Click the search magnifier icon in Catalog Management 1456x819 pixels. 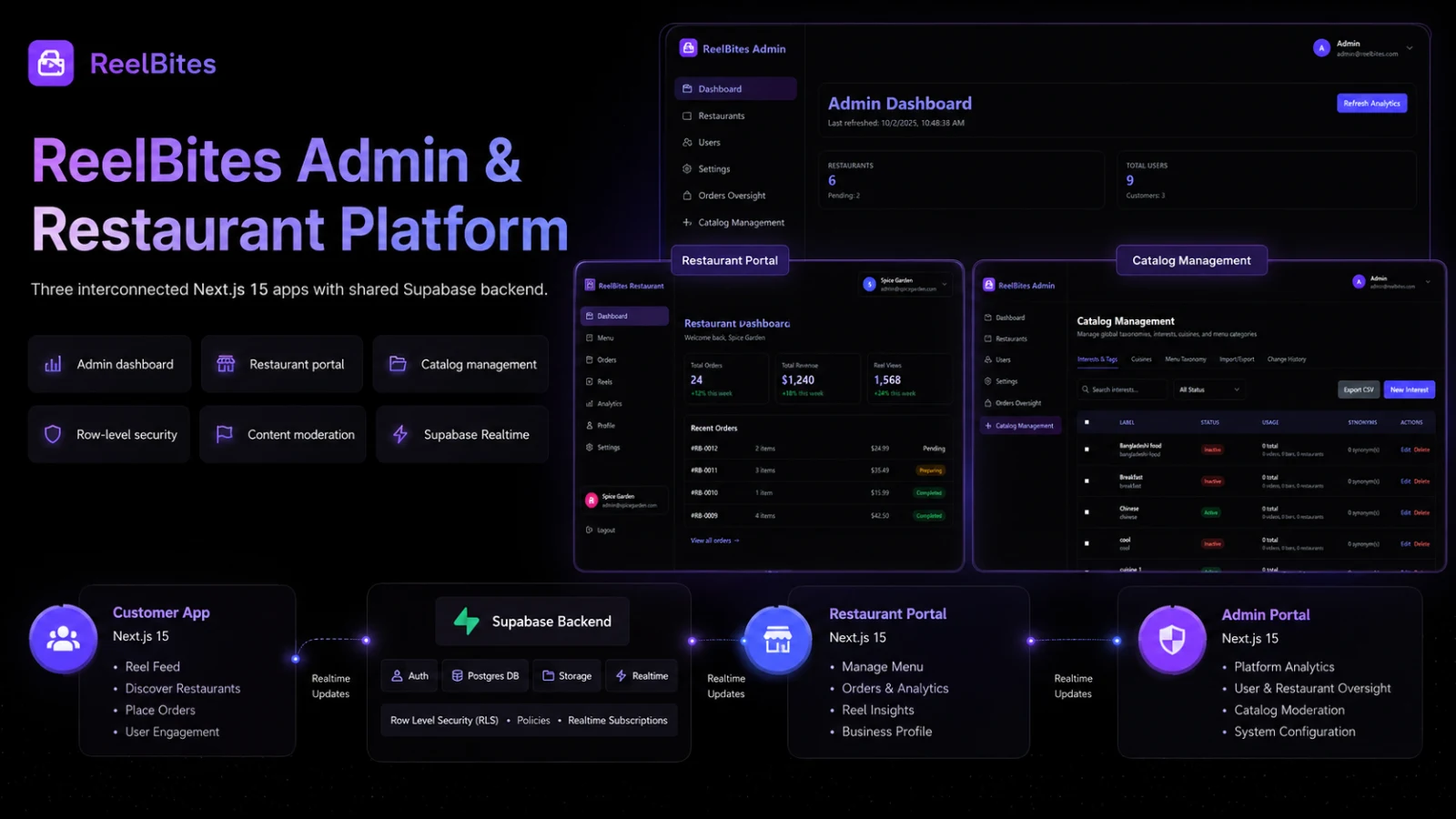[1086, 389]
